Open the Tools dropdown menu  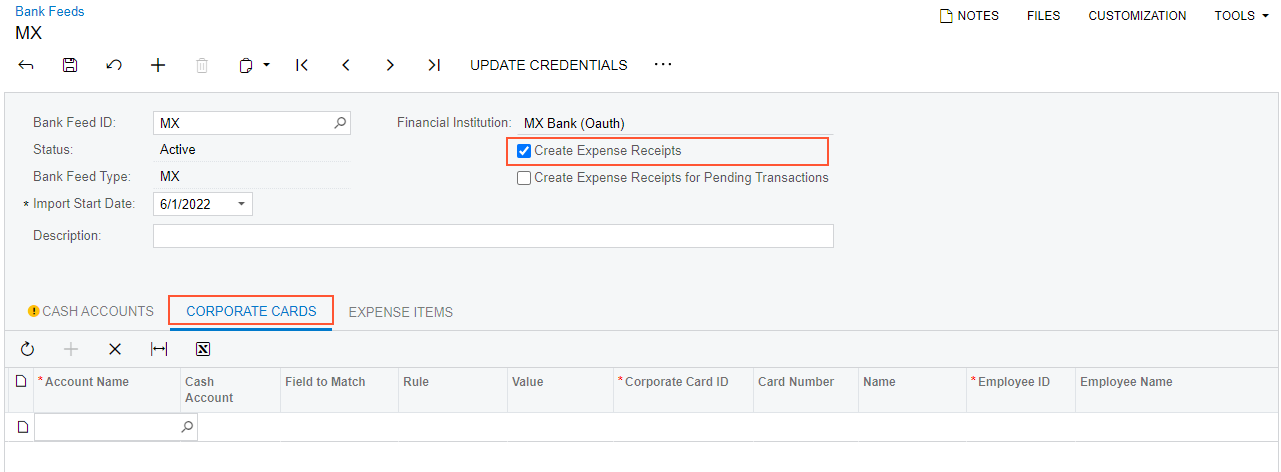click(x=1241, y=16)
